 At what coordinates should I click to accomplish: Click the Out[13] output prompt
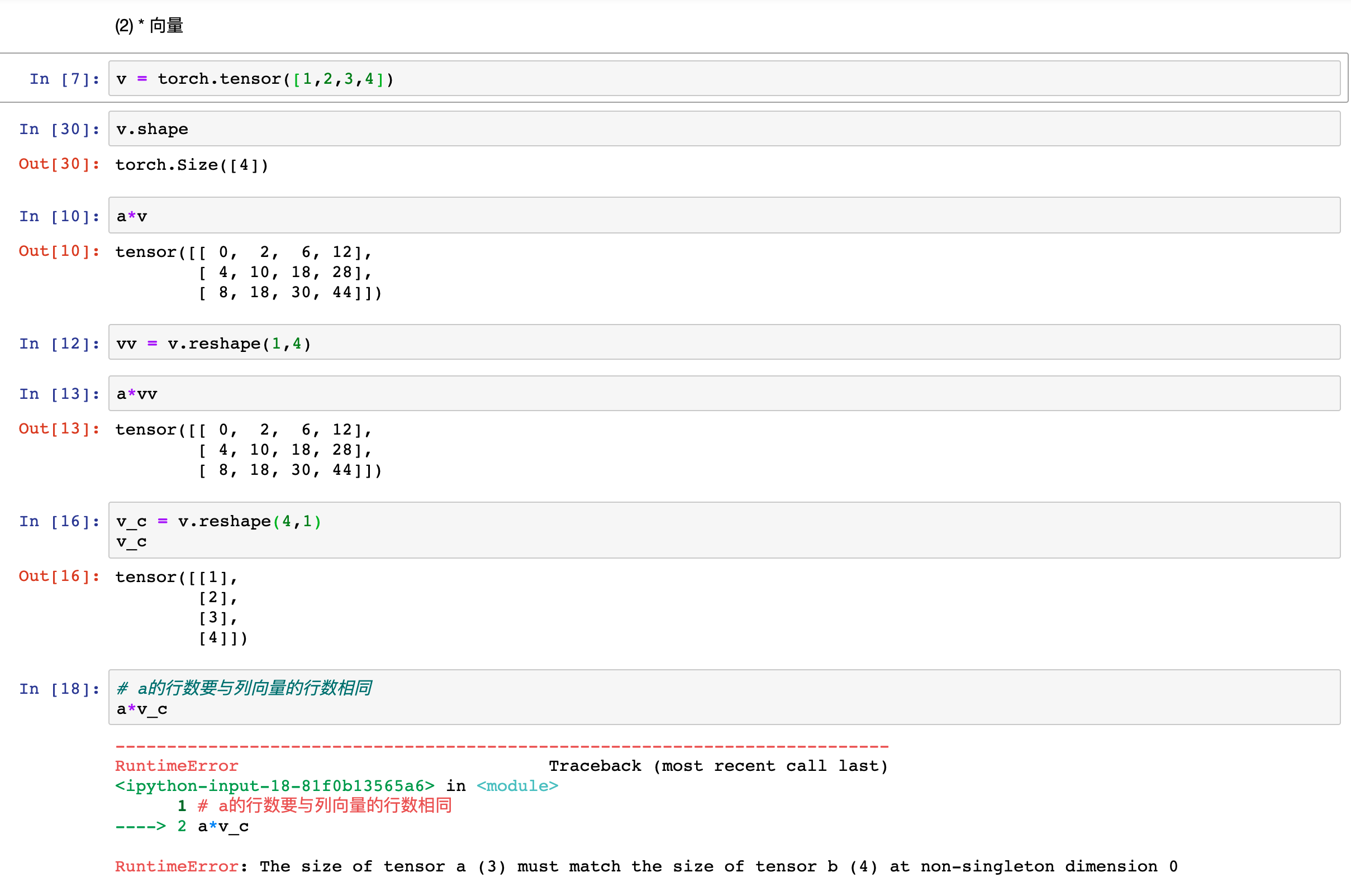point(59,428)
